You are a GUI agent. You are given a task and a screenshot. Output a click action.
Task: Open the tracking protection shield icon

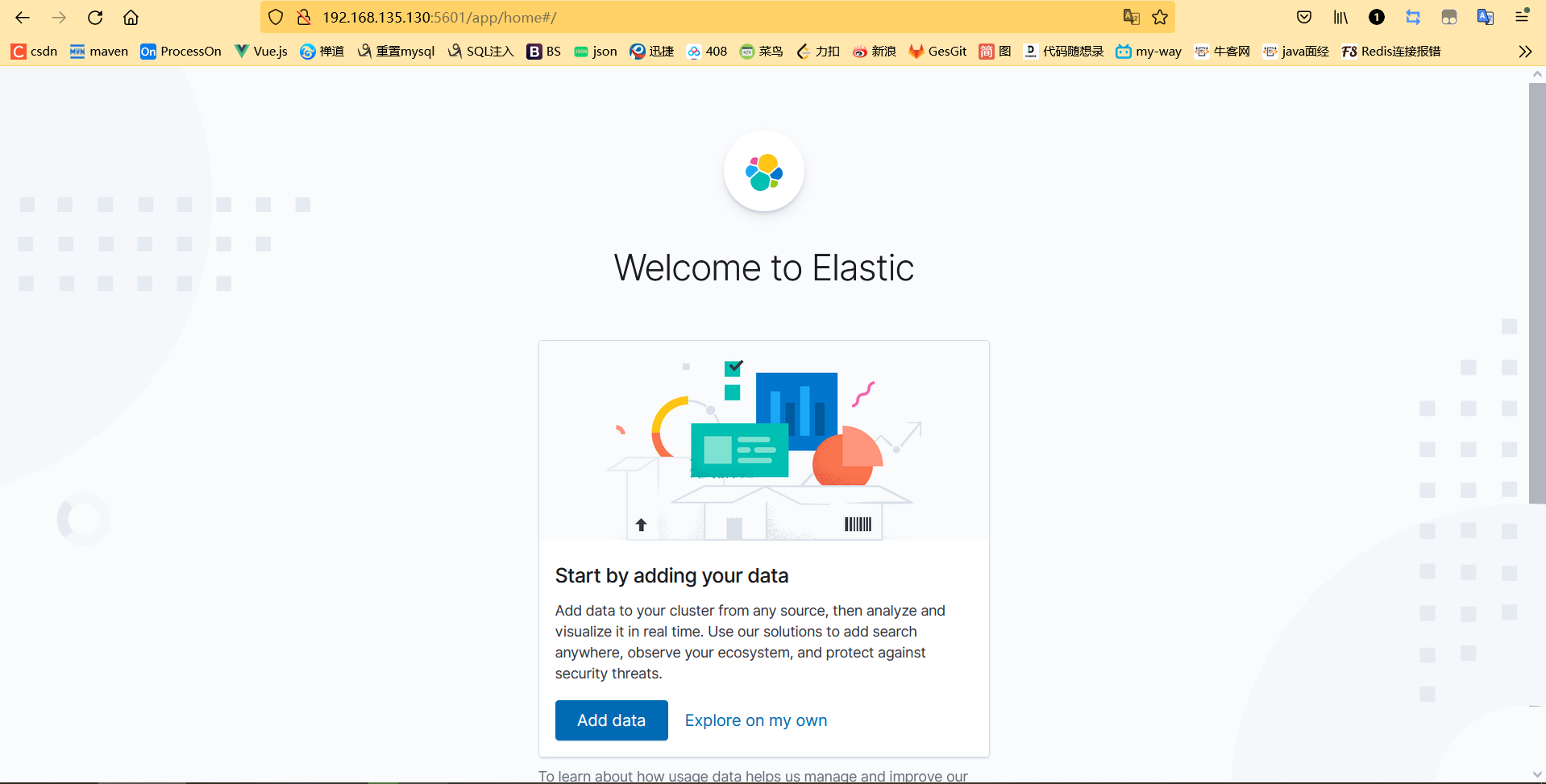pos(276,17)
